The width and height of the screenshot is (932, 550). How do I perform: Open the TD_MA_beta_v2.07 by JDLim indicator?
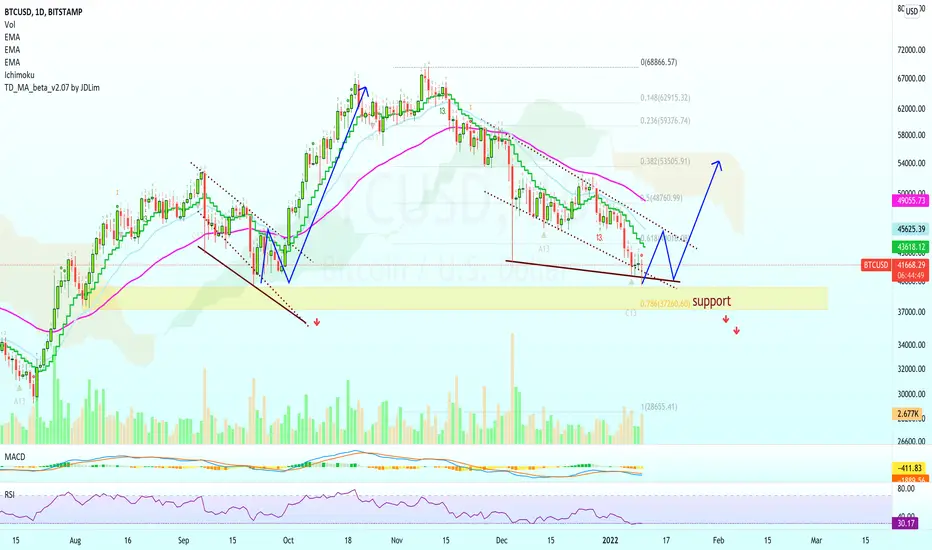tap(52, 87)
